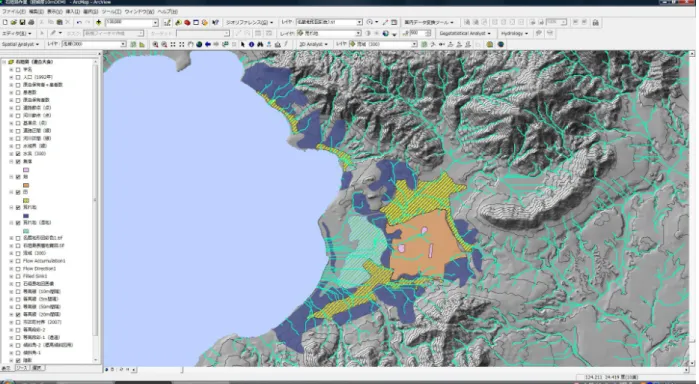Viewport: 699px width, 384px height.
Task: Uncheck the last layer checkbox in table of contents
Action: (x=18, y=360)
